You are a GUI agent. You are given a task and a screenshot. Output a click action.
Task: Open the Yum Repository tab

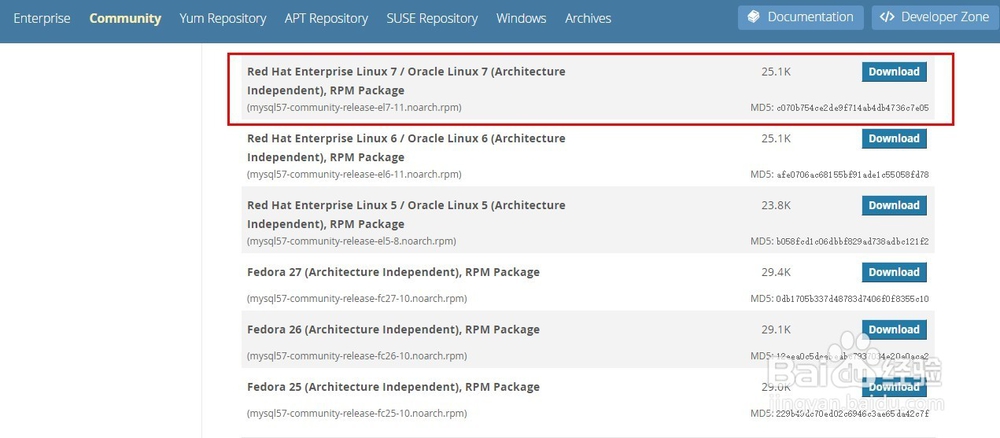click(223, 18)
